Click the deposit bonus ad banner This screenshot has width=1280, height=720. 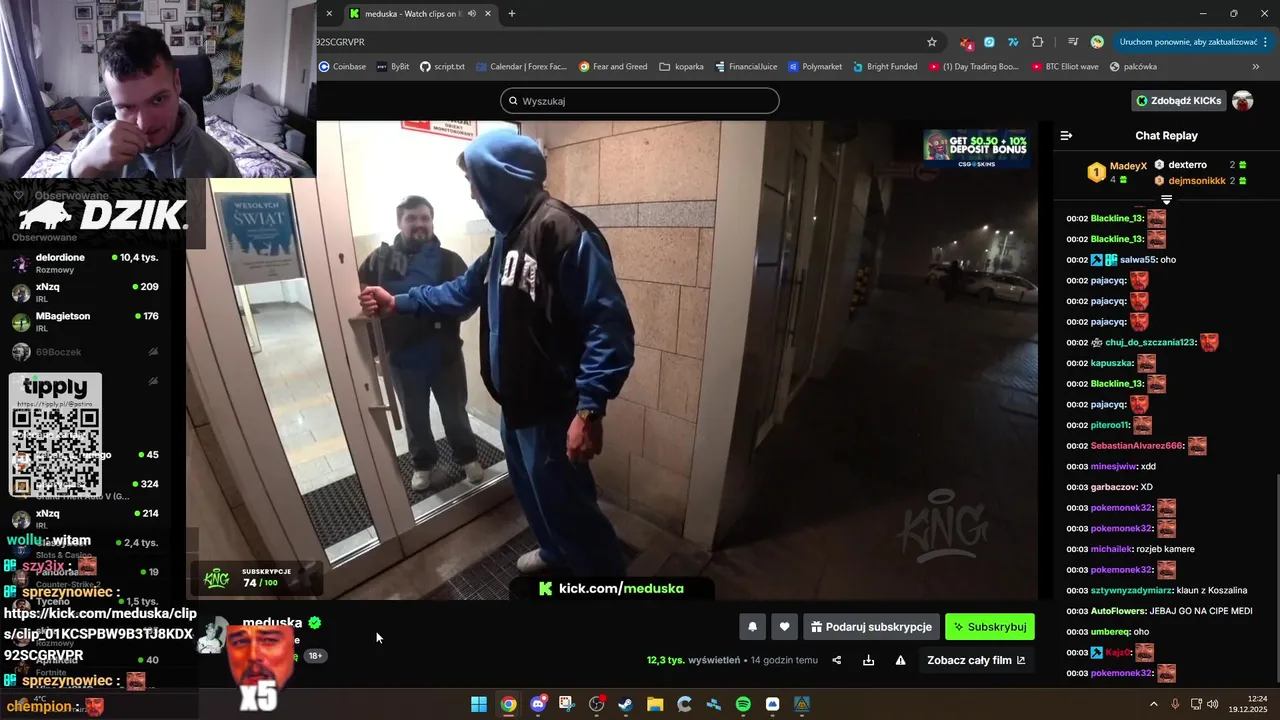click(977, 149)
